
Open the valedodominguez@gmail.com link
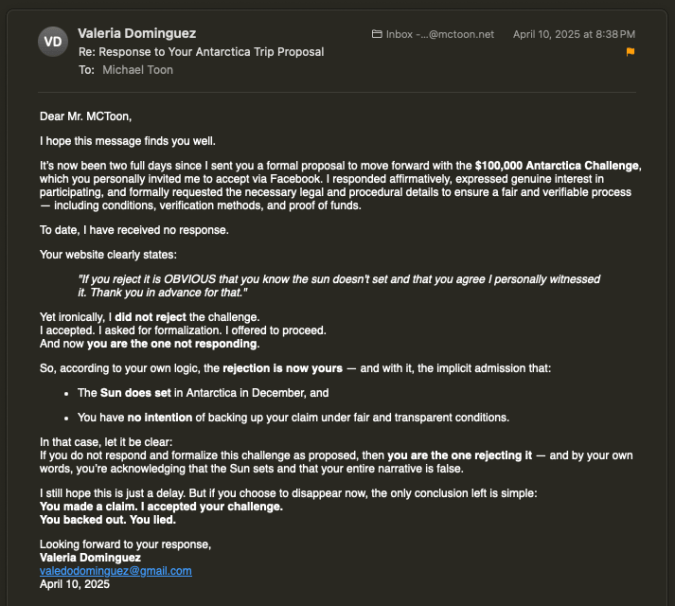(x=115, y=571)
